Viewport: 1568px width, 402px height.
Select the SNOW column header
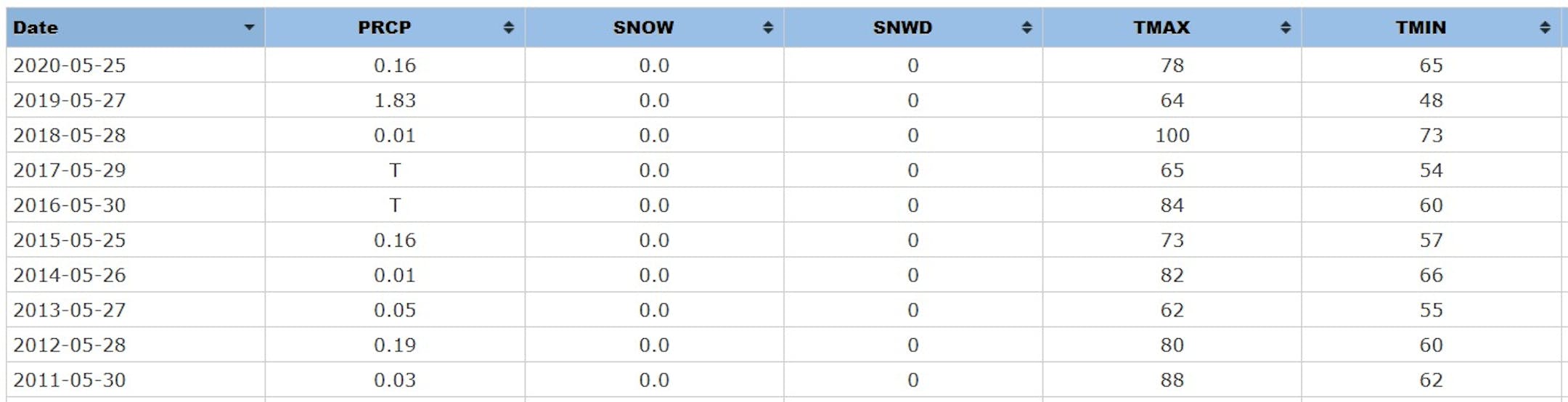(x=643, y=28)
